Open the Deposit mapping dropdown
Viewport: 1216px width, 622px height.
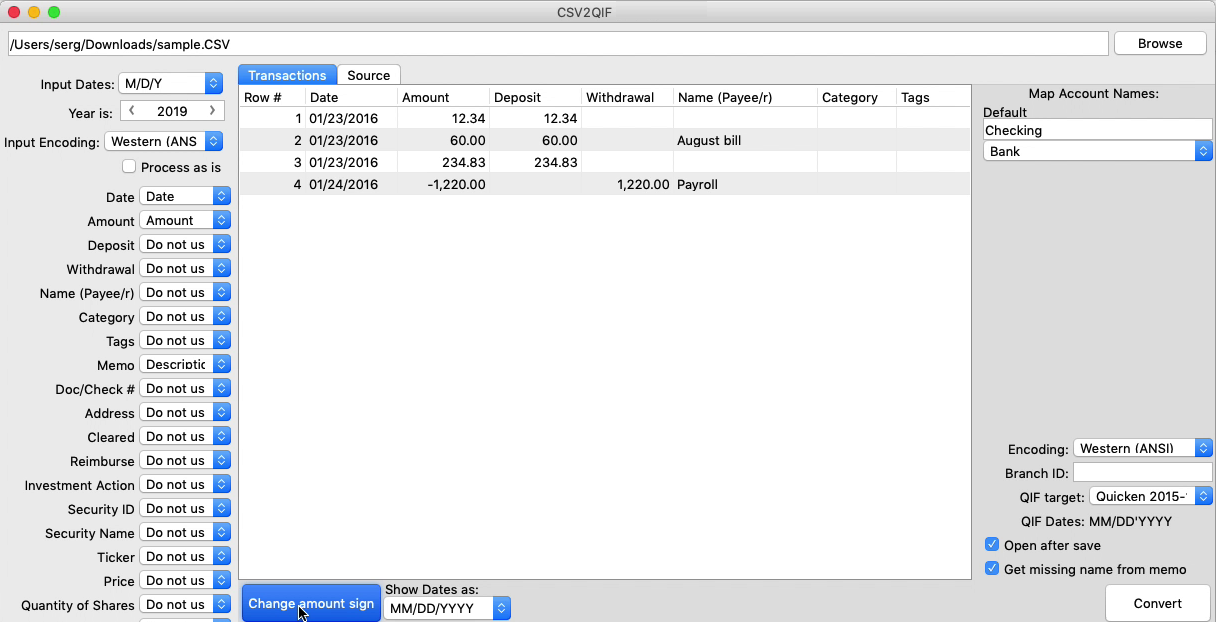[x=185, y=245]
